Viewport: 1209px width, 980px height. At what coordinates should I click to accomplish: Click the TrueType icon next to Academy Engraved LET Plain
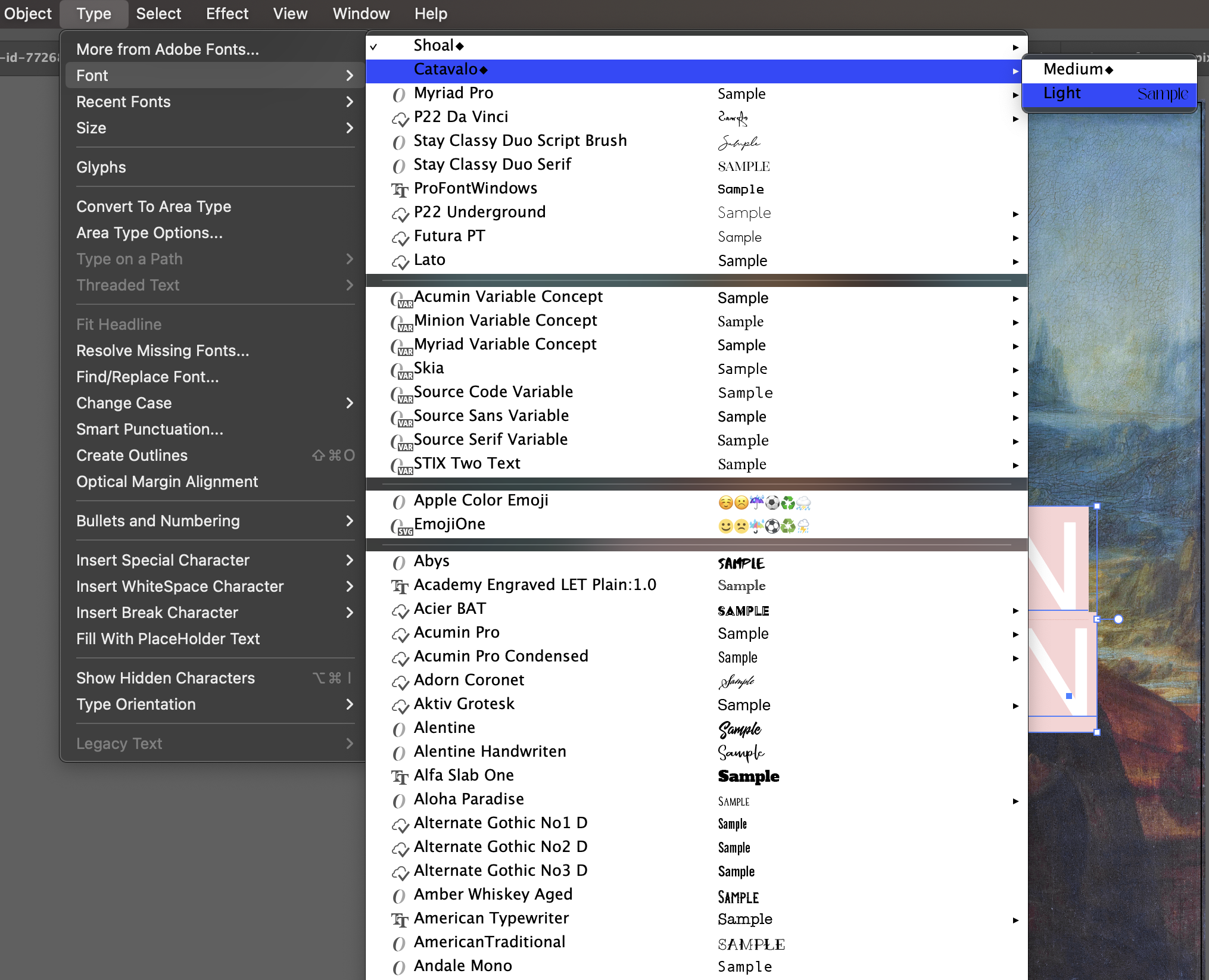401,584
